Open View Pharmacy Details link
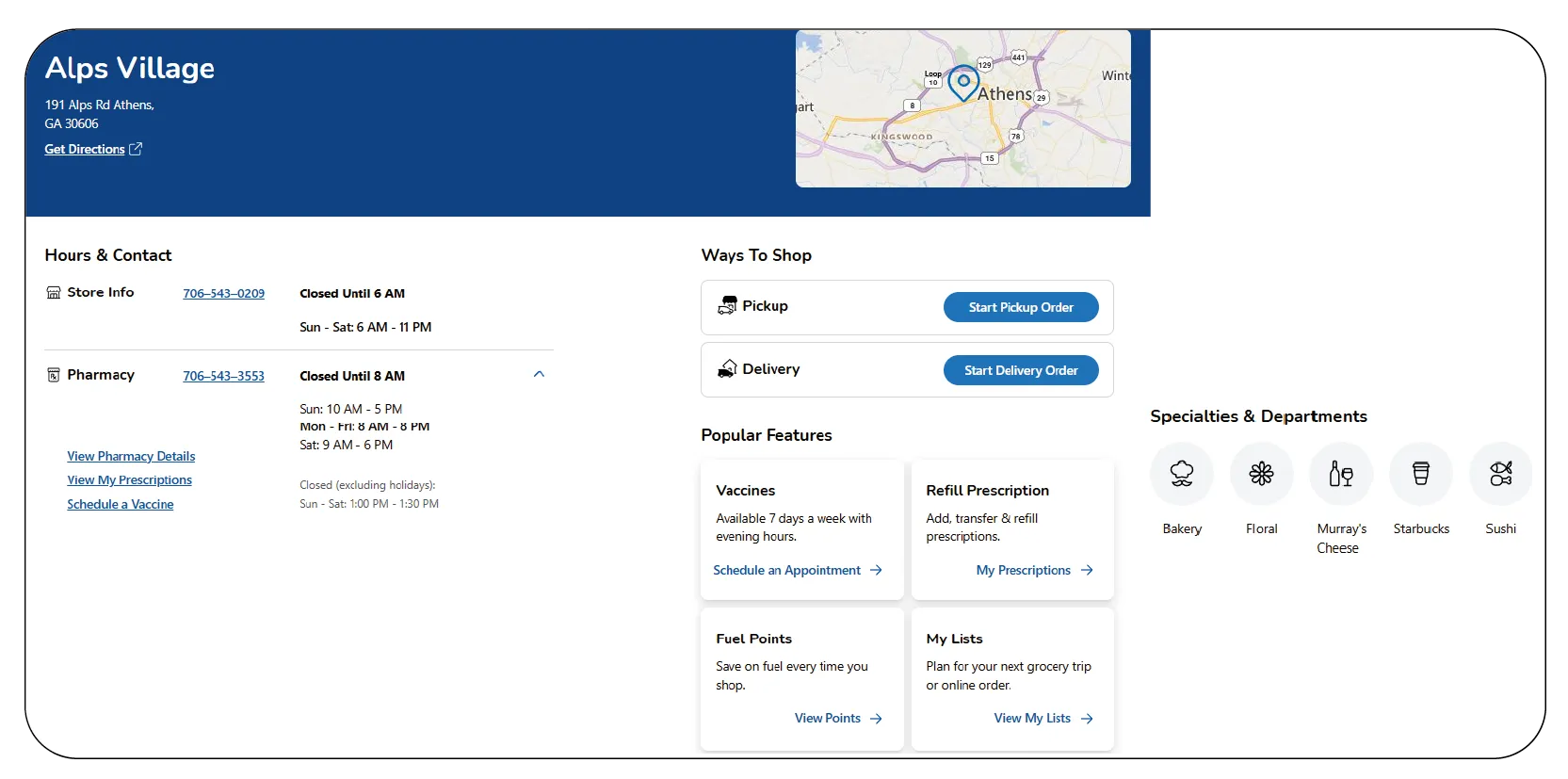 (x=131, y=457)
